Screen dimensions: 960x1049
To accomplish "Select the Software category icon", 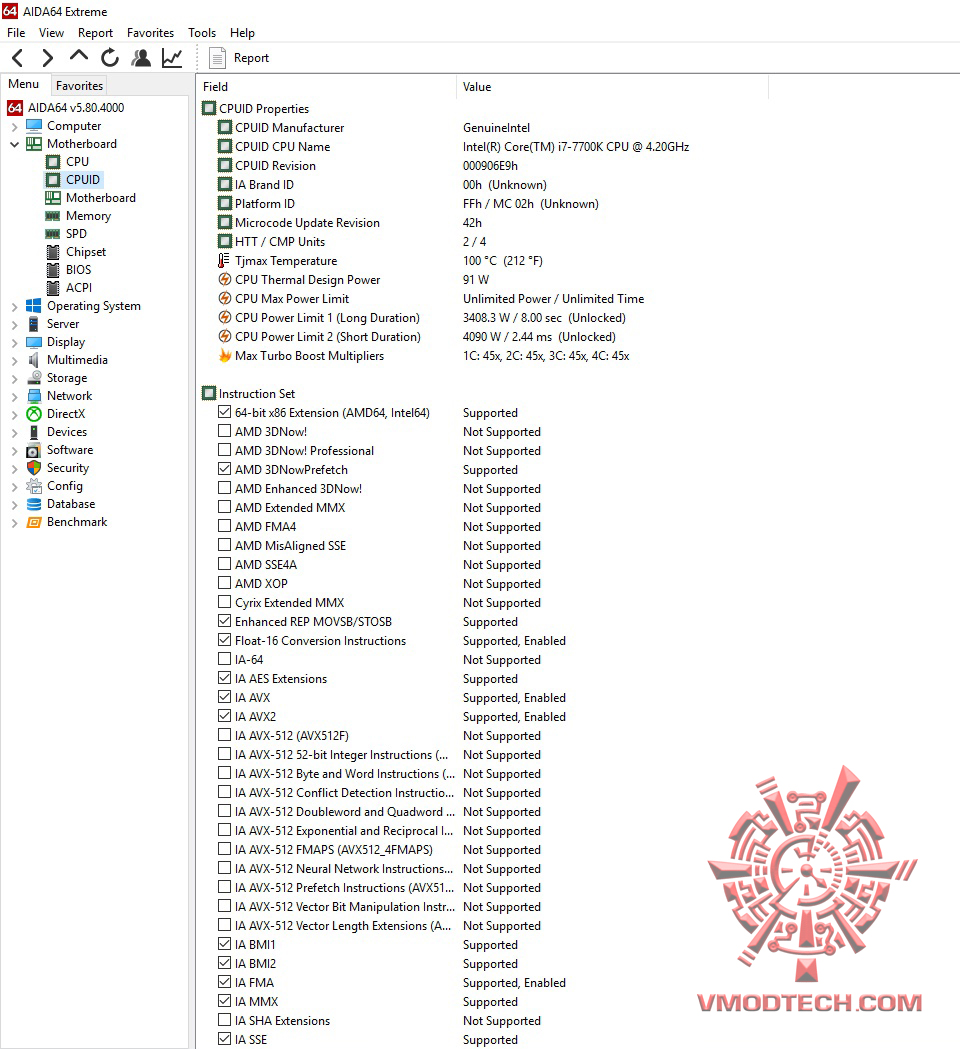I will tap(33, 450).
